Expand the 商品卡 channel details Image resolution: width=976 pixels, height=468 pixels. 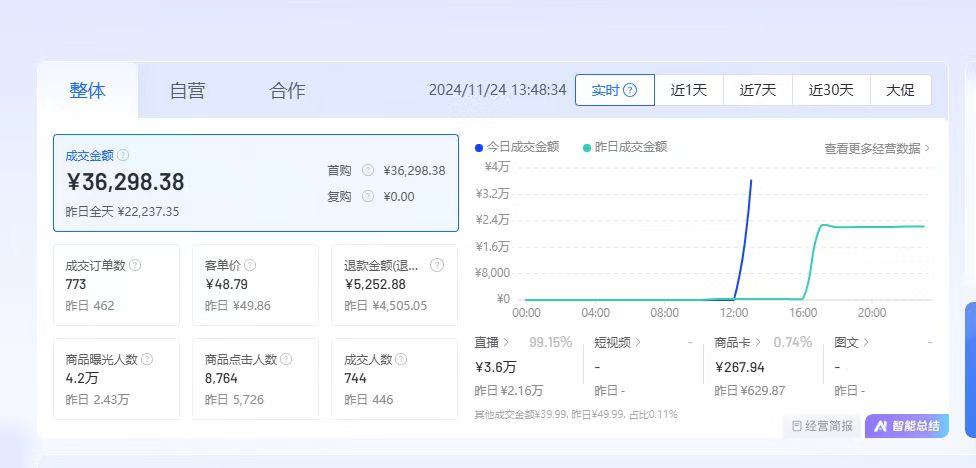click(738, 342)
